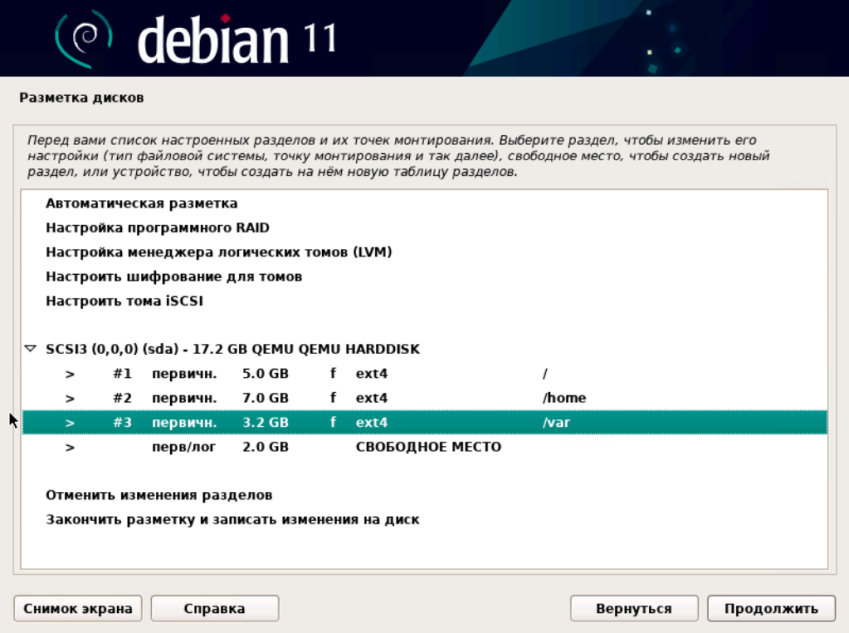The height and width of the screenshot is (633, 849).
Task: Choose Настройка менеджера логических томов (LVM)
Action: pos(218,252)
